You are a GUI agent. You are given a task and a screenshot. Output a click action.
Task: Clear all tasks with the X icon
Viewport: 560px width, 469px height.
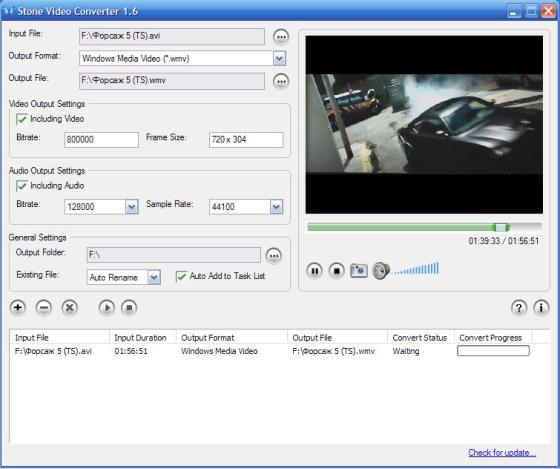70,308
